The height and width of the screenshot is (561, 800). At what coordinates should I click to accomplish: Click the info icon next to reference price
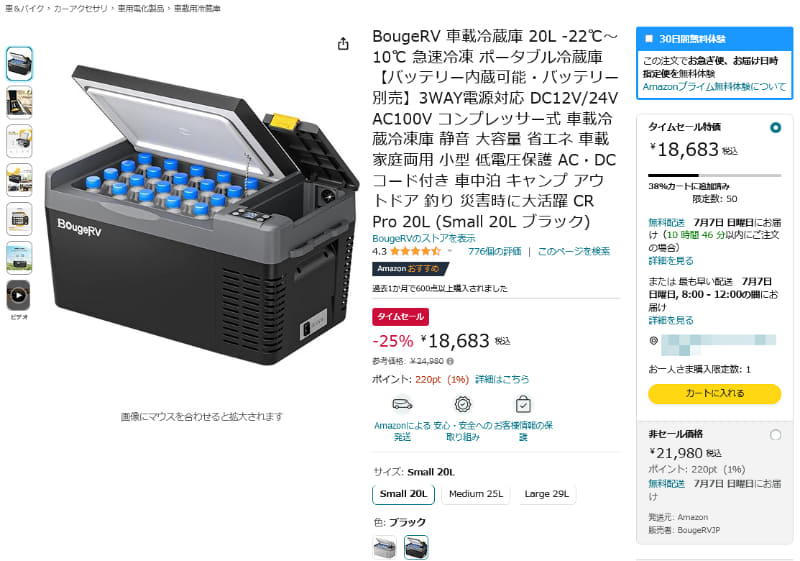(450, 361)
